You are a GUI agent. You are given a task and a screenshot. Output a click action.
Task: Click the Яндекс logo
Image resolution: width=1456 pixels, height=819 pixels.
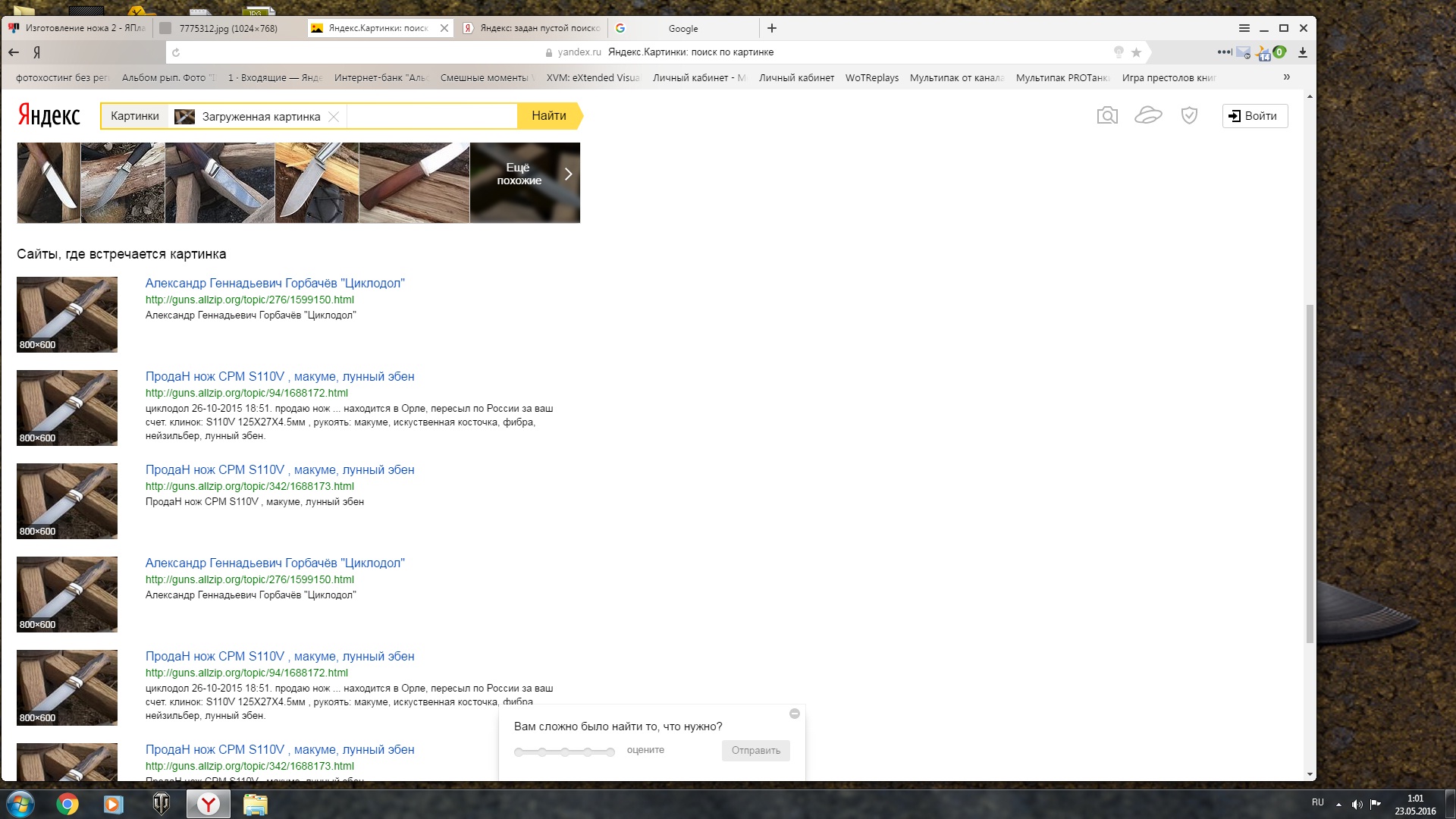coord(49,115)
